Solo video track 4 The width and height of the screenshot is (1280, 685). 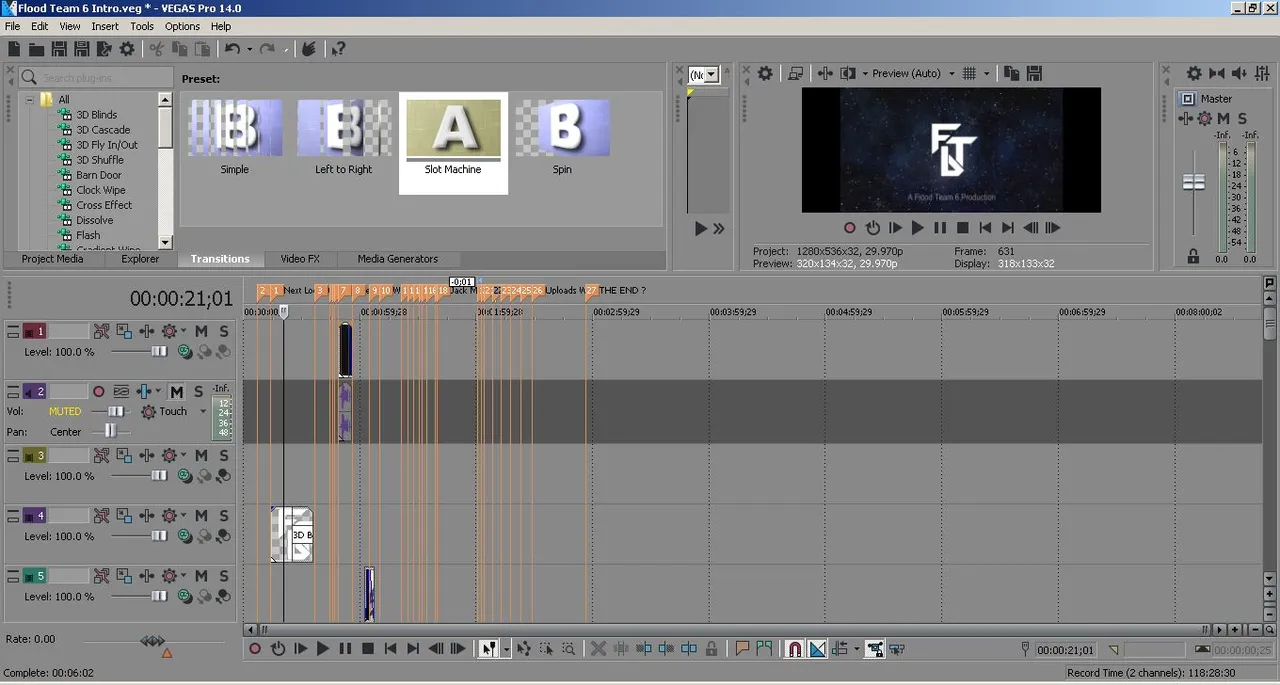(224, 516)
